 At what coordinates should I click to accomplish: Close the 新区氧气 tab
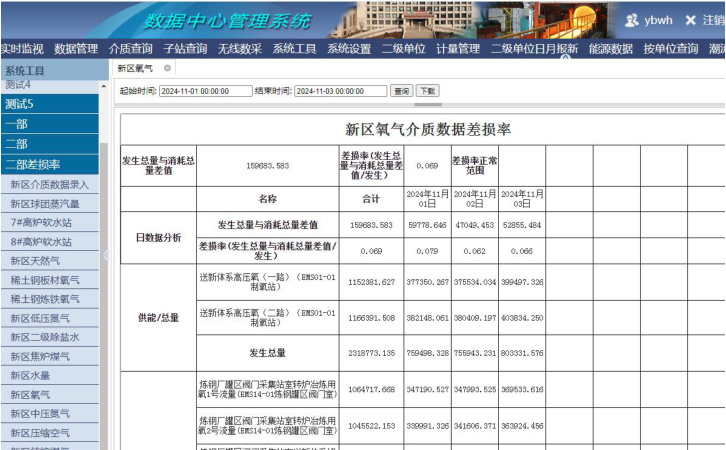point(168,68)
